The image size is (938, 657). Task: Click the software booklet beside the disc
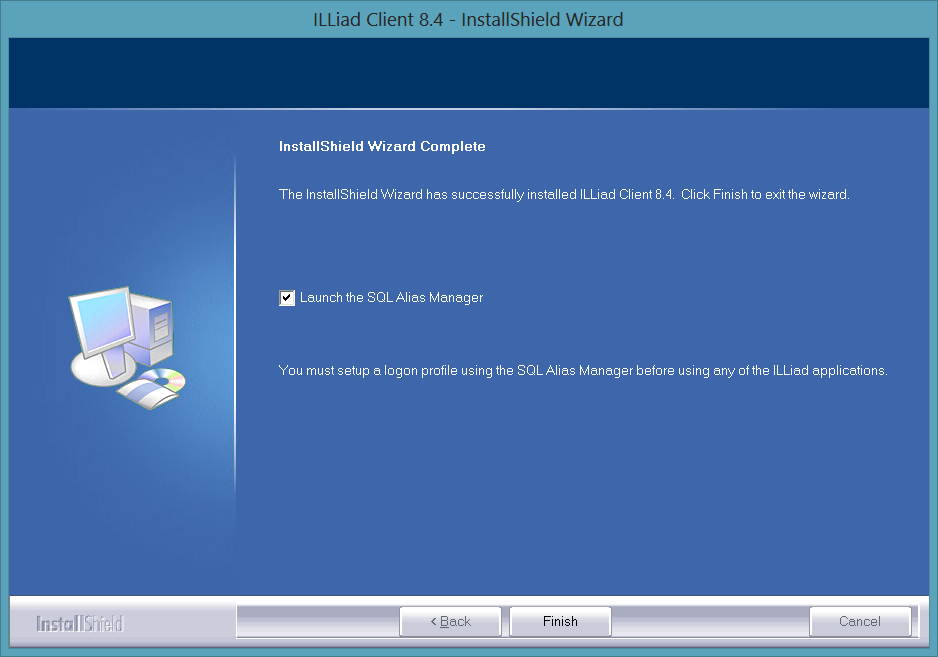tap(143, 393)
